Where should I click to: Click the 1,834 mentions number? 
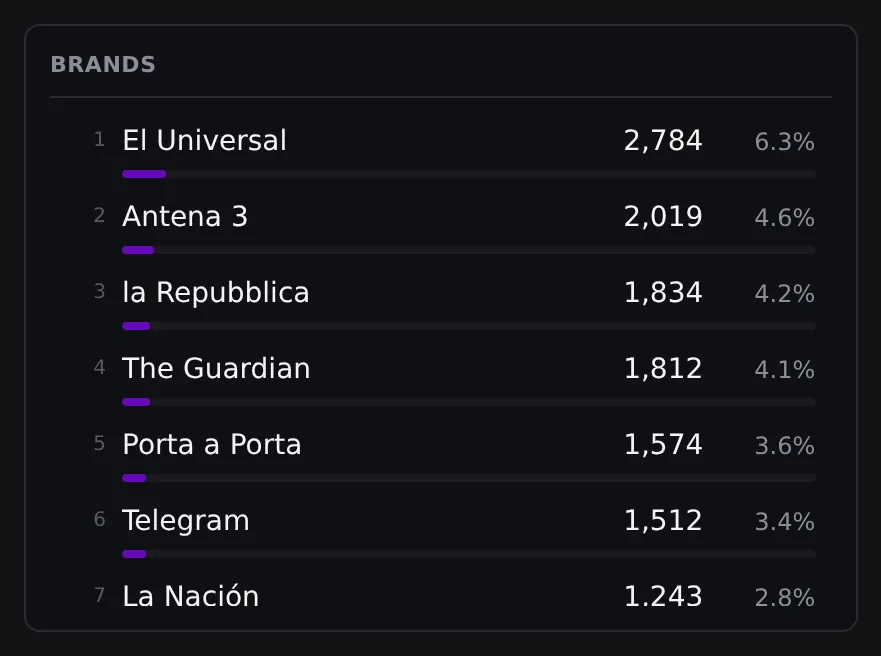(663, 292)
